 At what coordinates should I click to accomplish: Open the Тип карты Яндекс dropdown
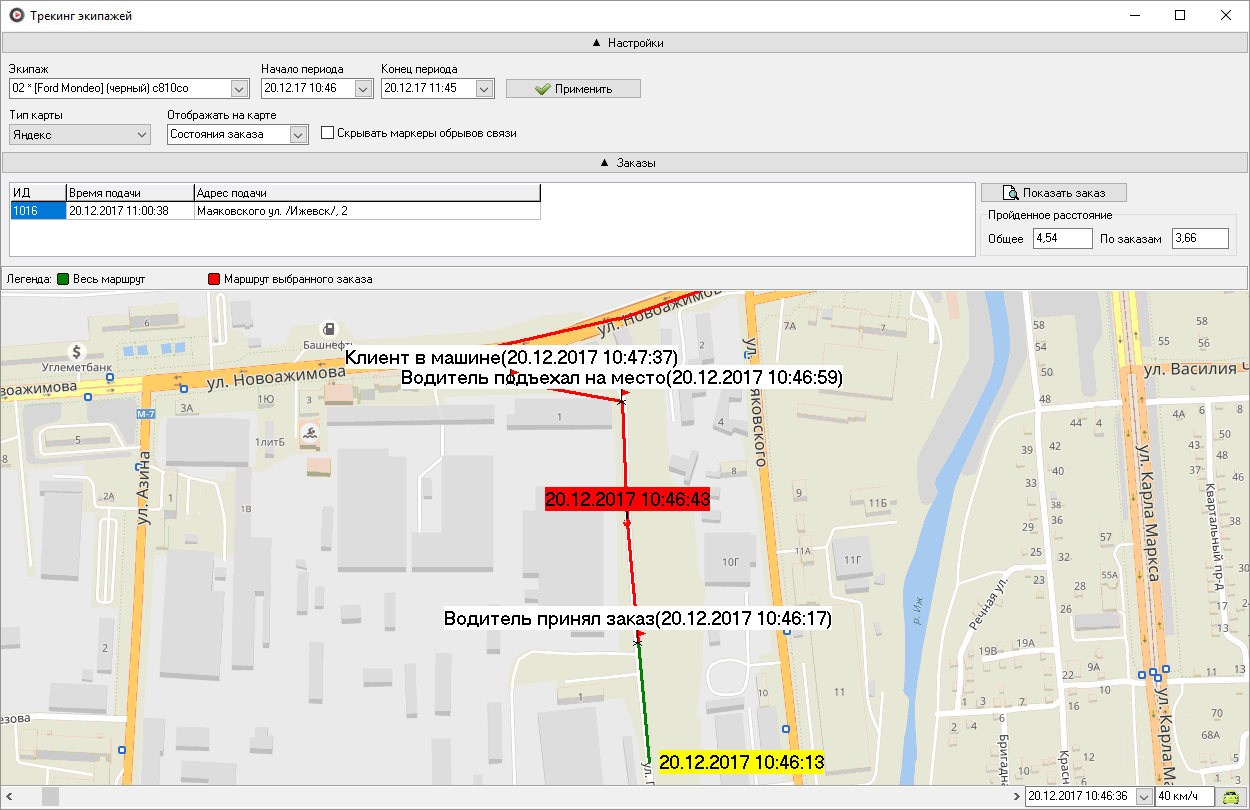(141, 134)
